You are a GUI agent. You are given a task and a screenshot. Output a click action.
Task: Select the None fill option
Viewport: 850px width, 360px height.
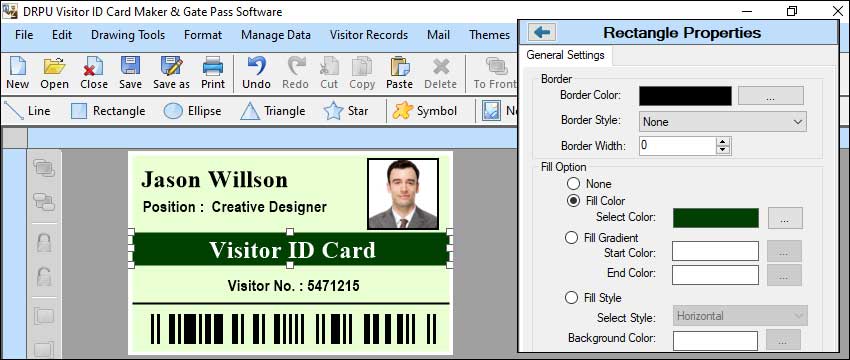click(573, 184)
